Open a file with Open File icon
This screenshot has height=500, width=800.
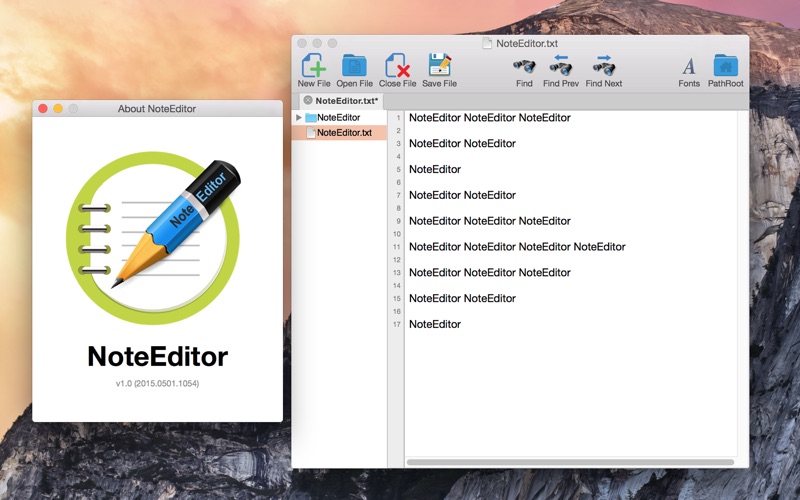[x=354, y=66]
